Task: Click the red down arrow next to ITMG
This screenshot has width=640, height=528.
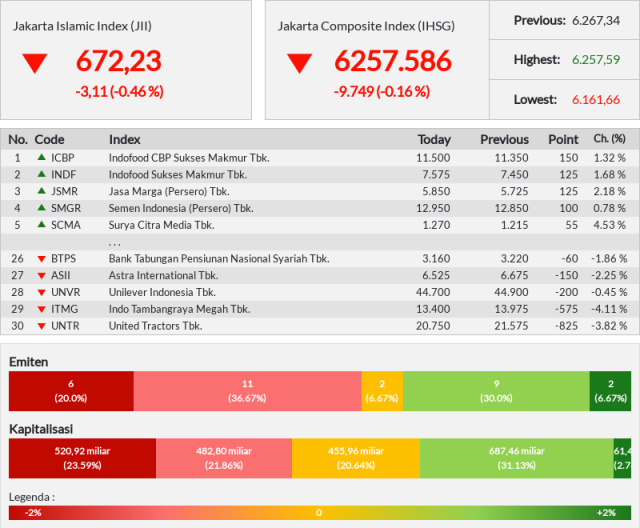Action: point(41,309)
